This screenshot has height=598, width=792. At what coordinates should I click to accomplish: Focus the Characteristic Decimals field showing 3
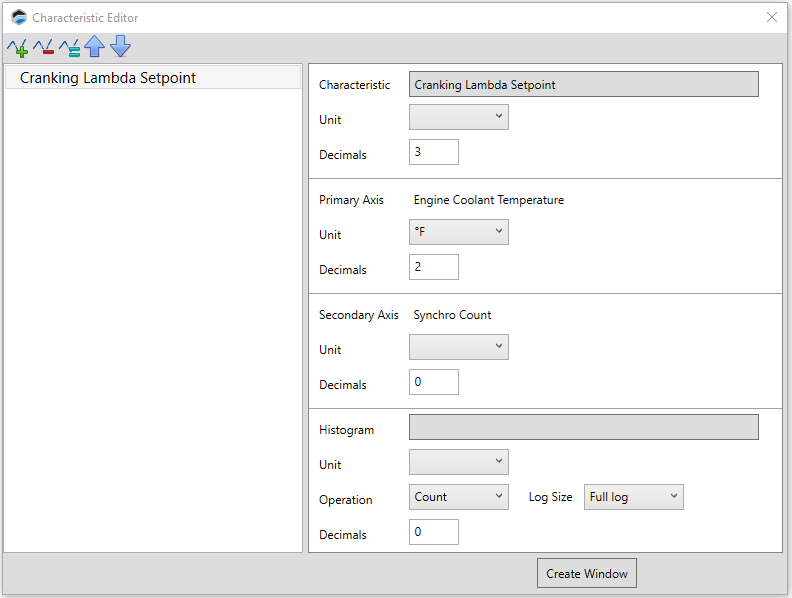(433, 153)
